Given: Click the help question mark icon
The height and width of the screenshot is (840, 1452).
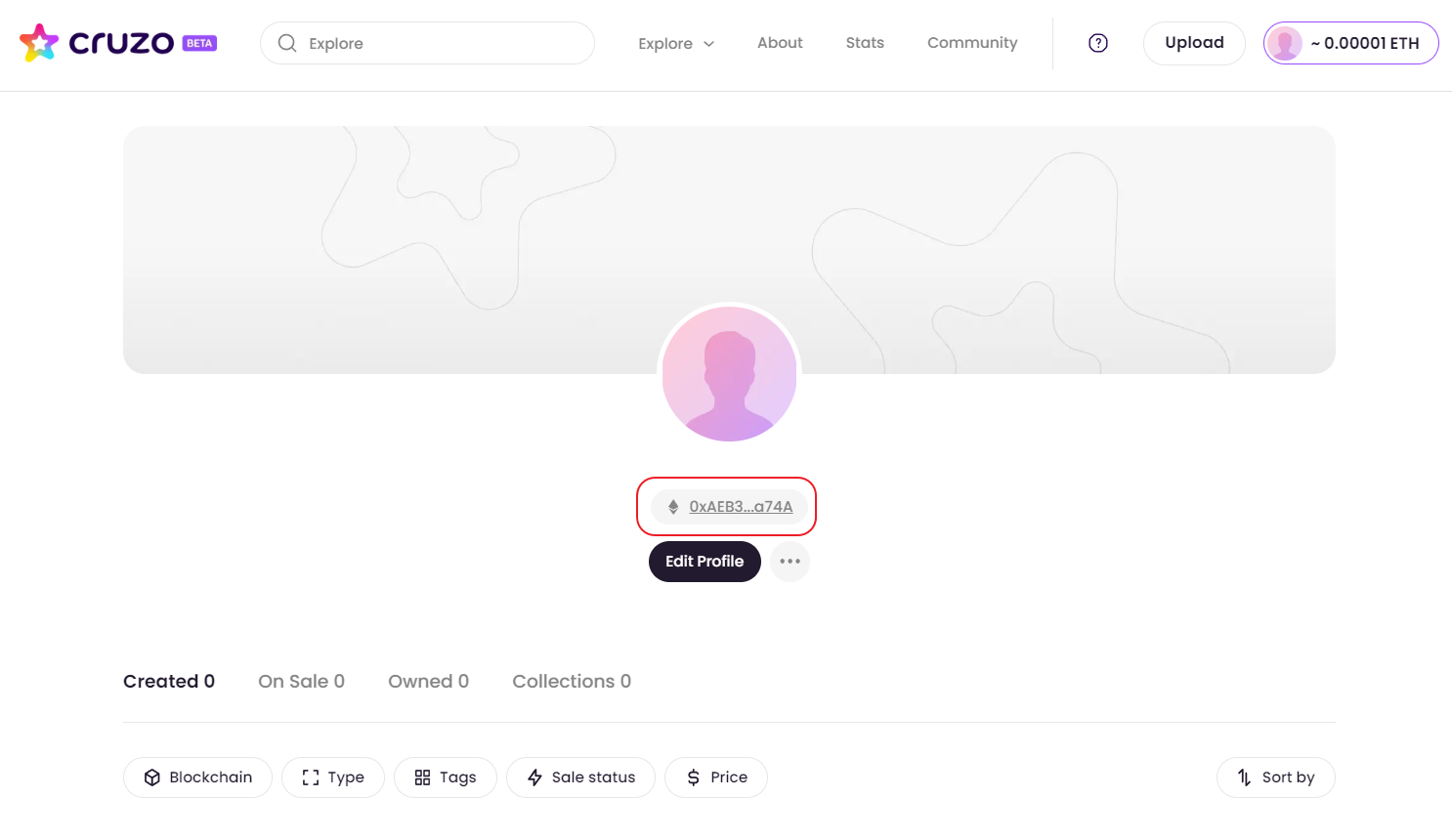Looking at the screenshot, I should coord(1098,43).
